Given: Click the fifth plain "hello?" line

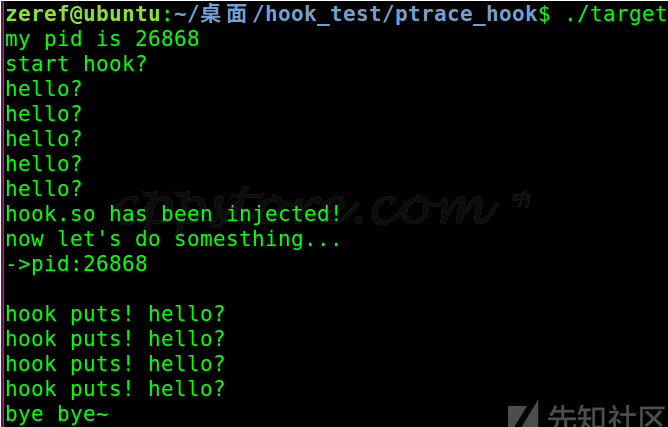Looking at the screenshot, I should coord(44,189).
